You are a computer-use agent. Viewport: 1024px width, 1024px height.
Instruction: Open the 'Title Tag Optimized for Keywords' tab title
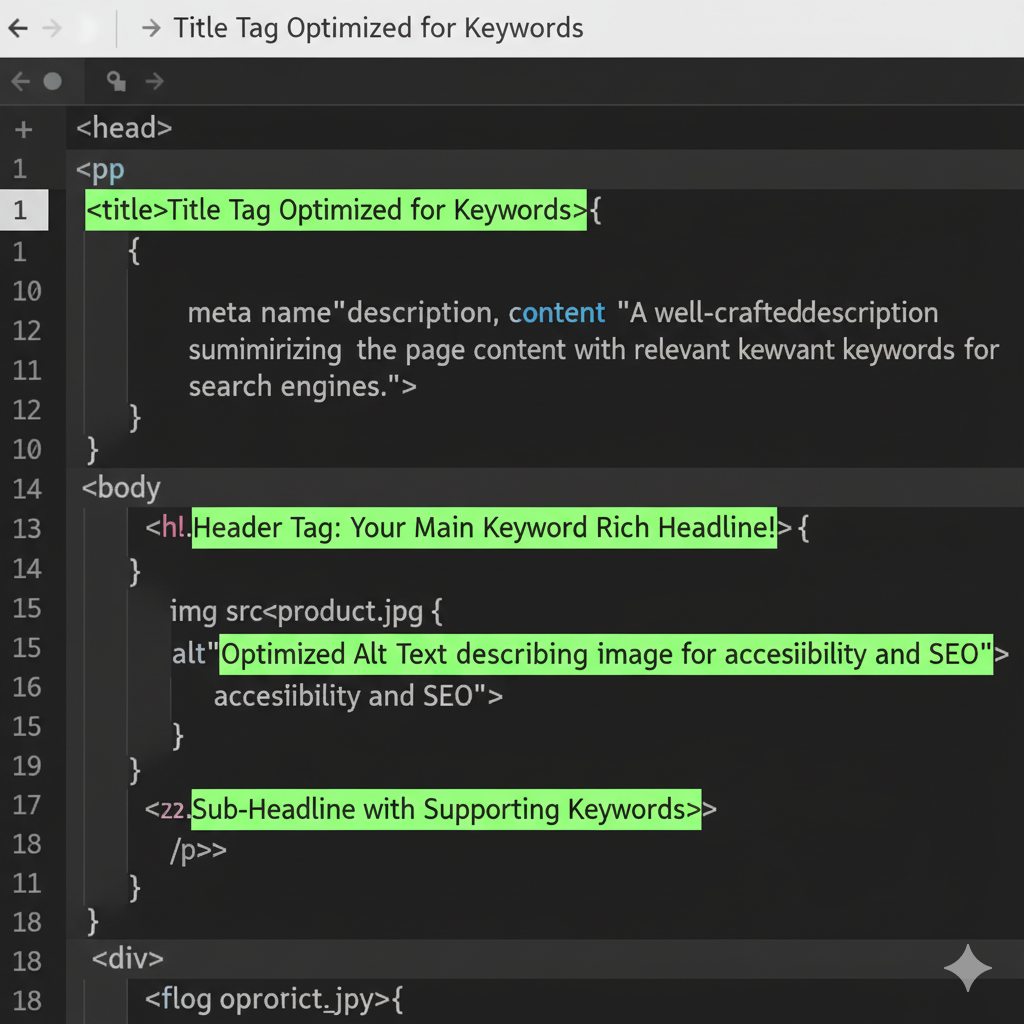point(378,28)
